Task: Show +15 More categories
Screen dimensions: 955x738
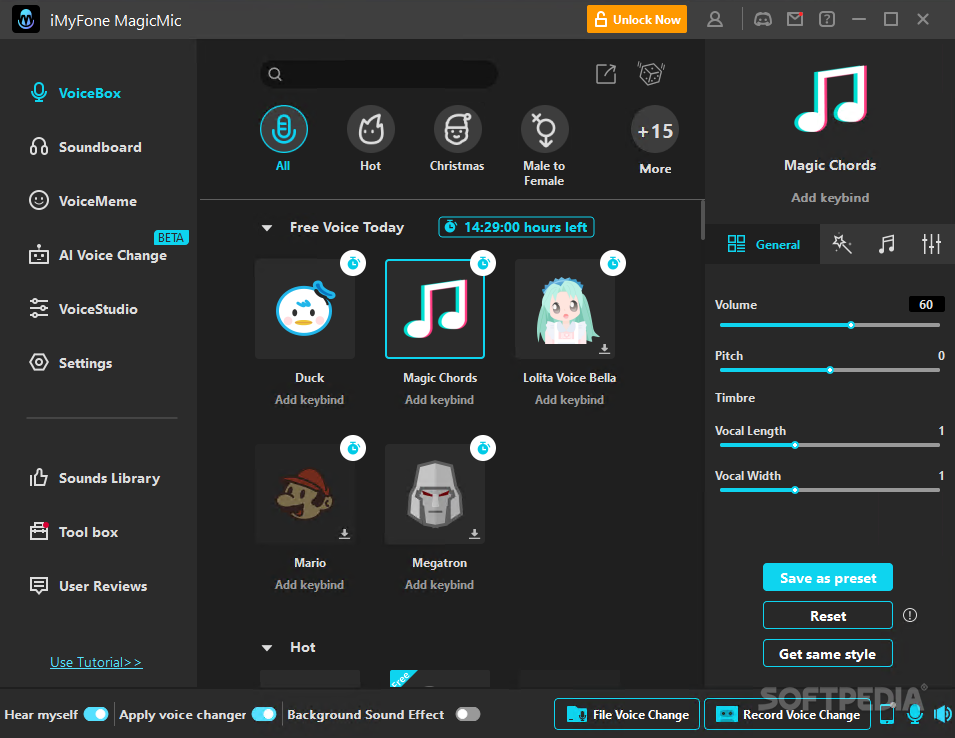Action: tap(655, 130)
